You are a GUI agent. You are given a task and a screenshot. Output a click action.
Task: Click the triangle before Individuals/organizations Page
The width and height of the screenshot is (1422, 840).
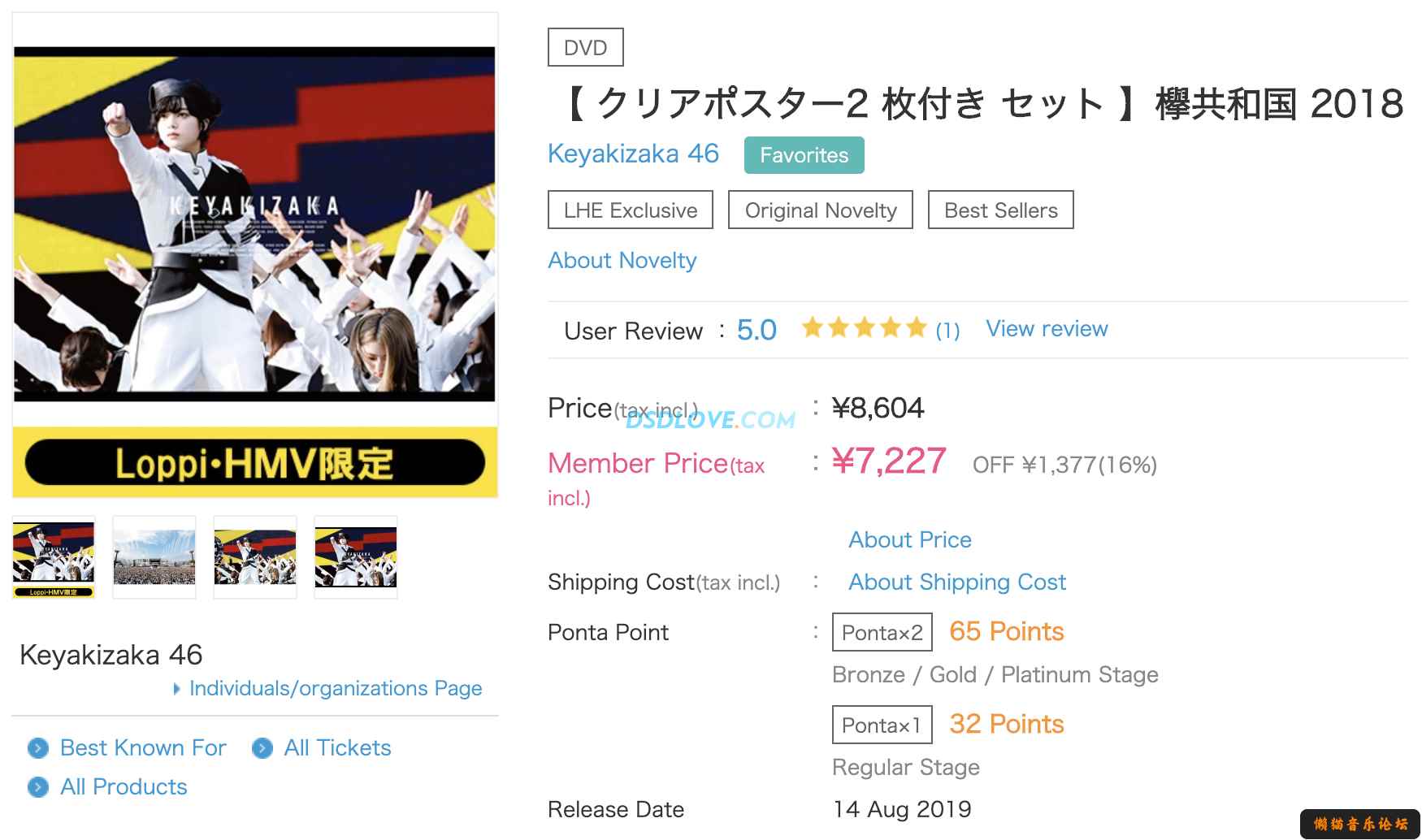pos(177,689)
